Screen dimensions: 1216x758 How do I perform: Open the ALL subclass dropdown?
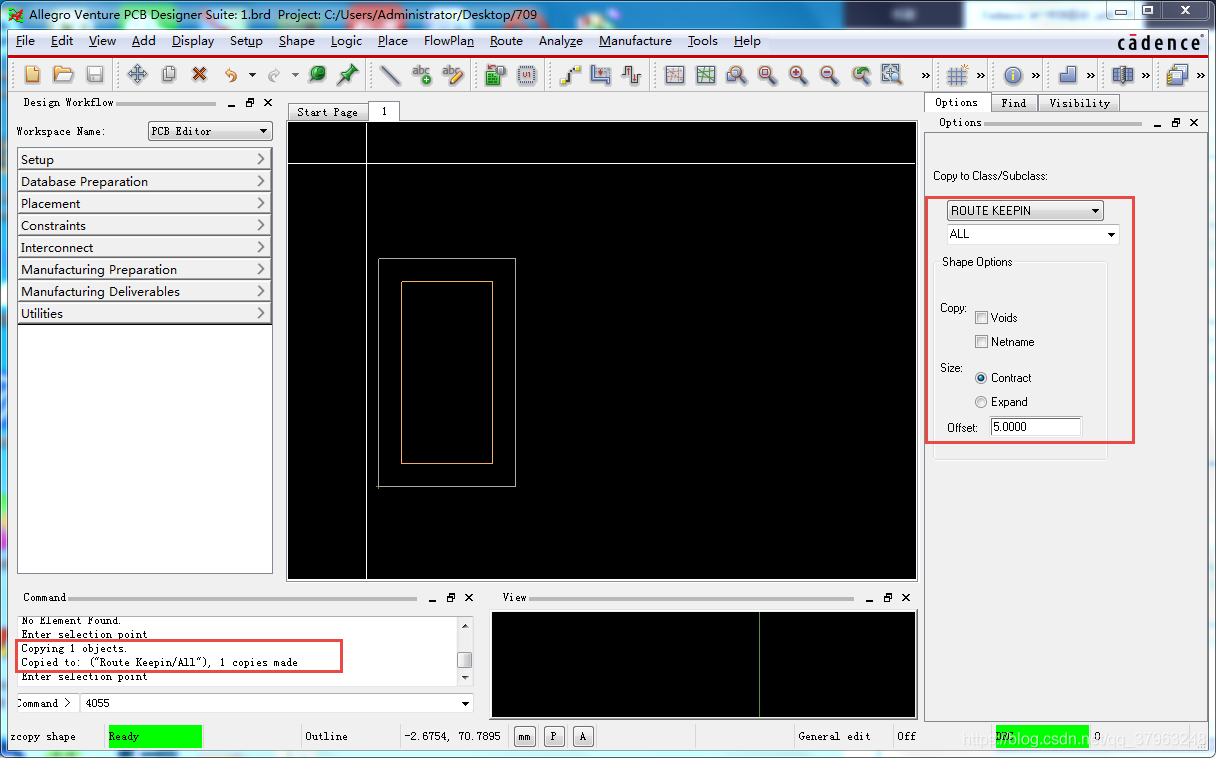[x=1032, y=234]
